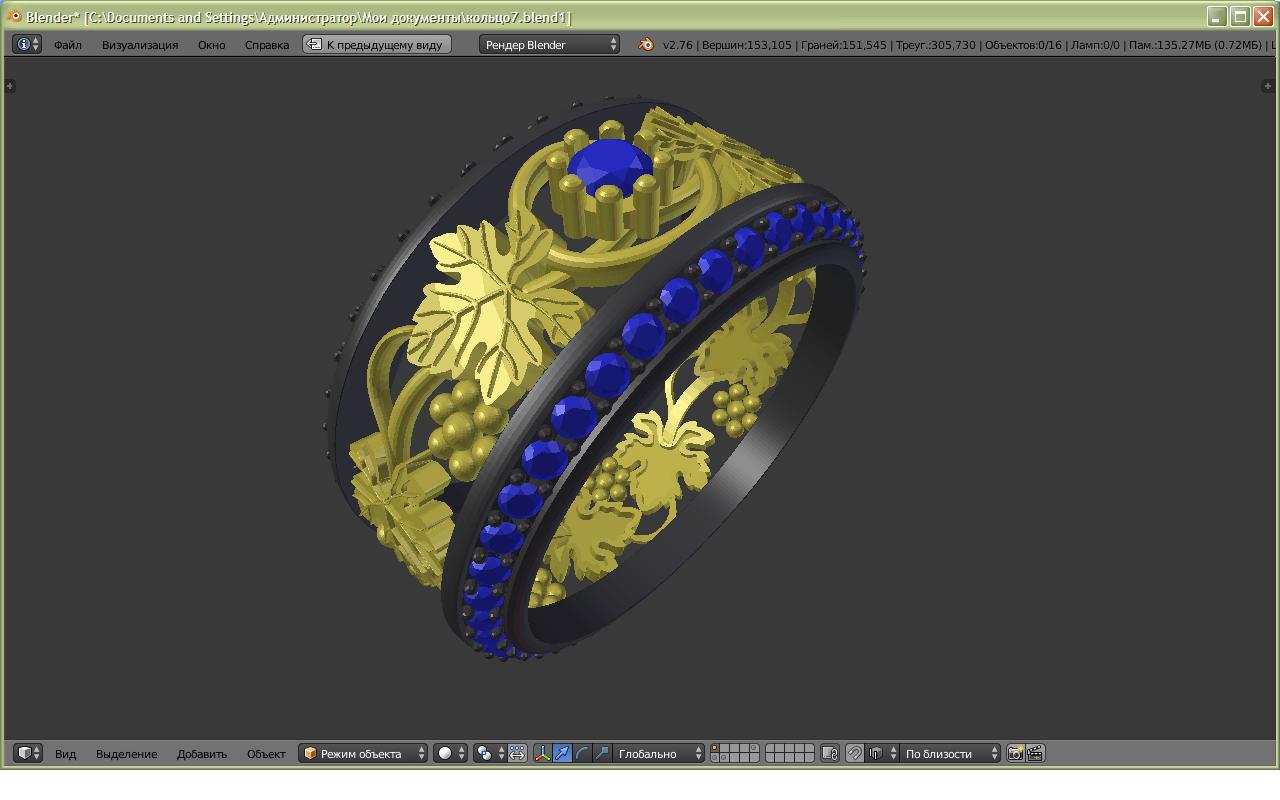Open the Режим объекта mode dropdown
The height and width of the screenshot is (800, 1280).
[363, 753]
